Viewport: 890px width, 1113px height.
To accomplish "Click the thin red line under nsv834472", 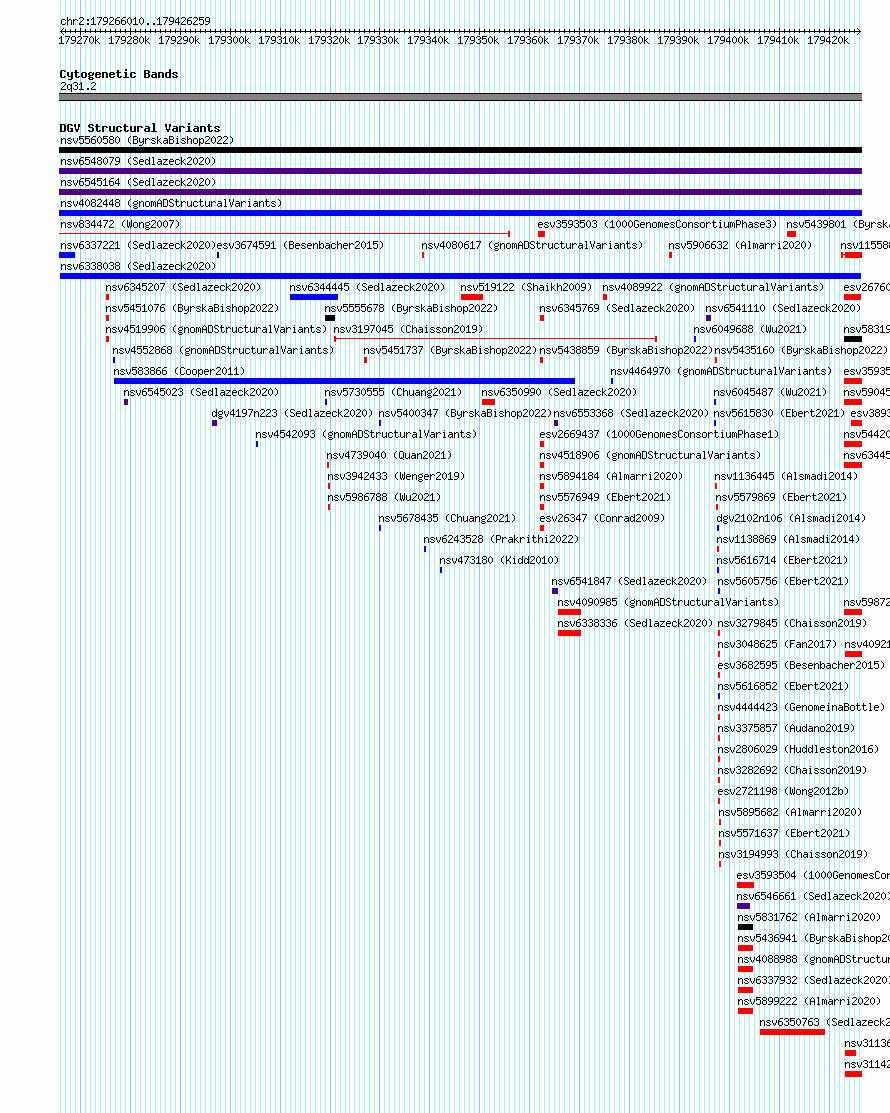I will click(x=285, y=234).
